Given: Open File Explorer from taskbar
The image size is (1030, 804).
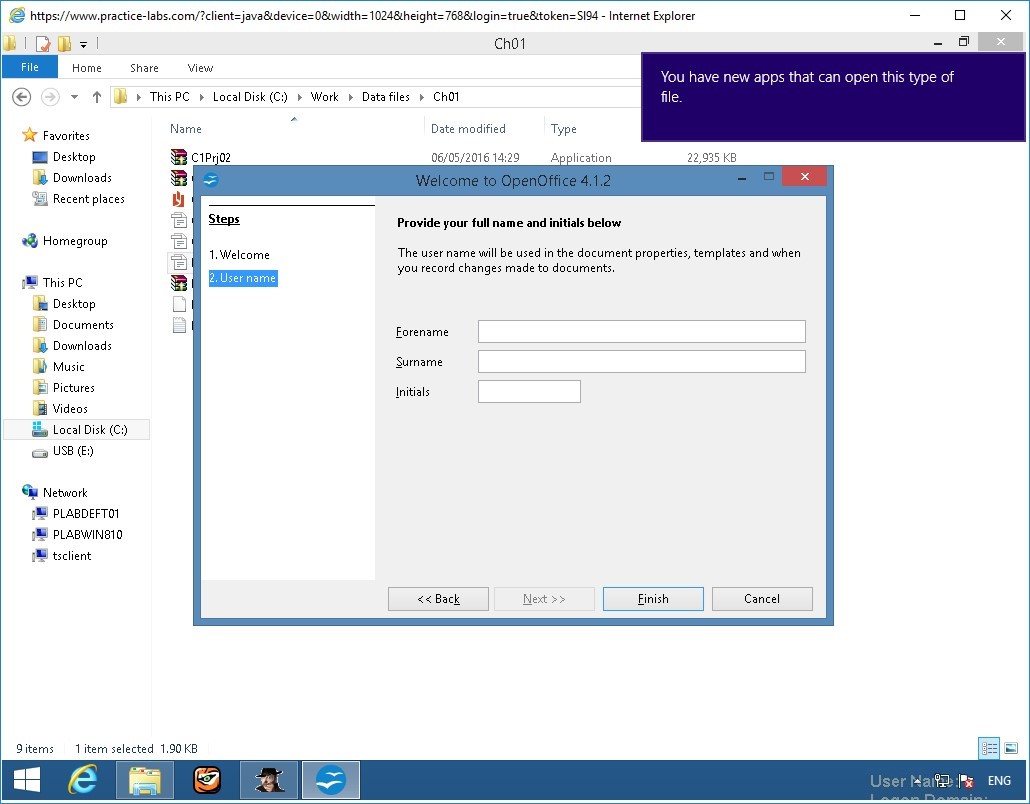Looking at the screenshot, I should pos(145,780).
